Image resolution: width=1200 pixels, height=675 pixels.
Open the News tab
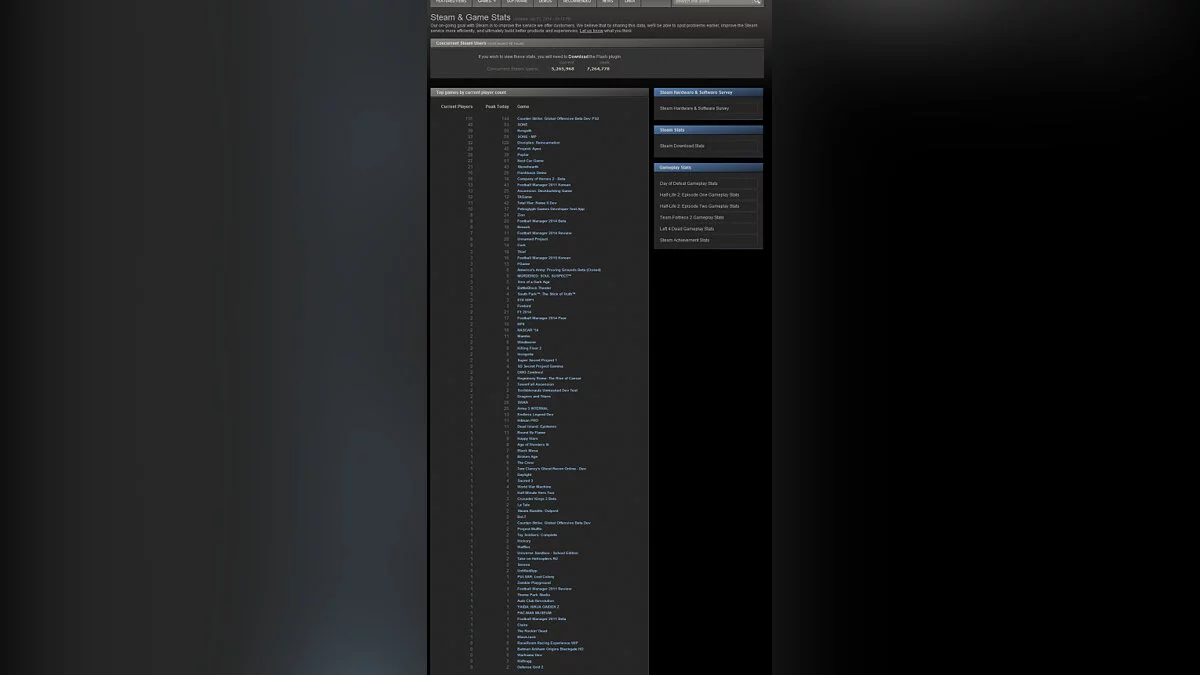[608, 2]
